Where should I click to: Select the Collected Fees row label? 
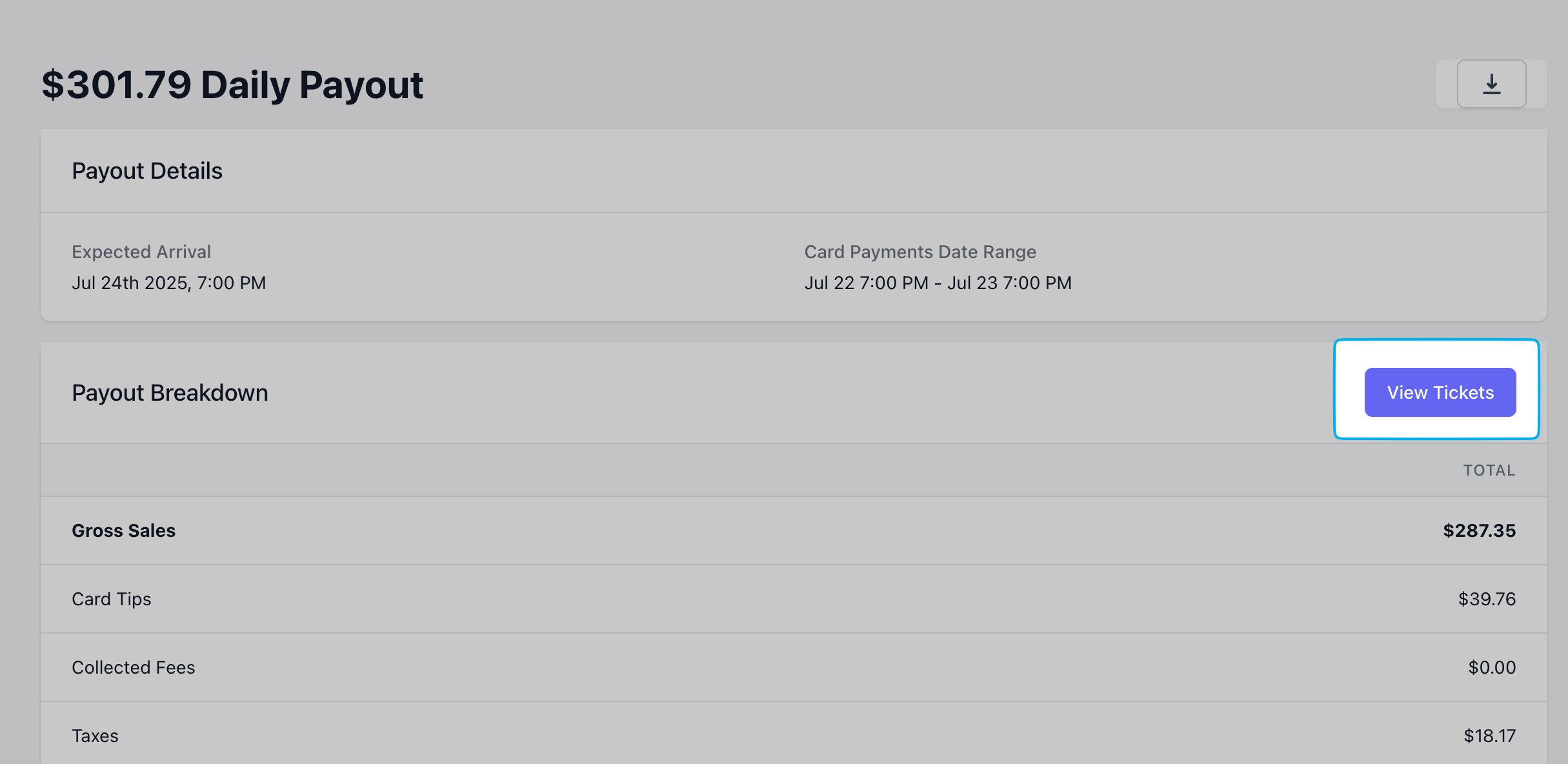point(134,667)
